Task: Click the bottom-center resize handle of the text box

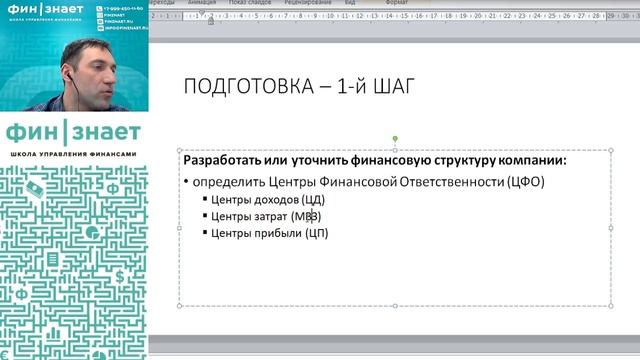Action: [395, 306]
